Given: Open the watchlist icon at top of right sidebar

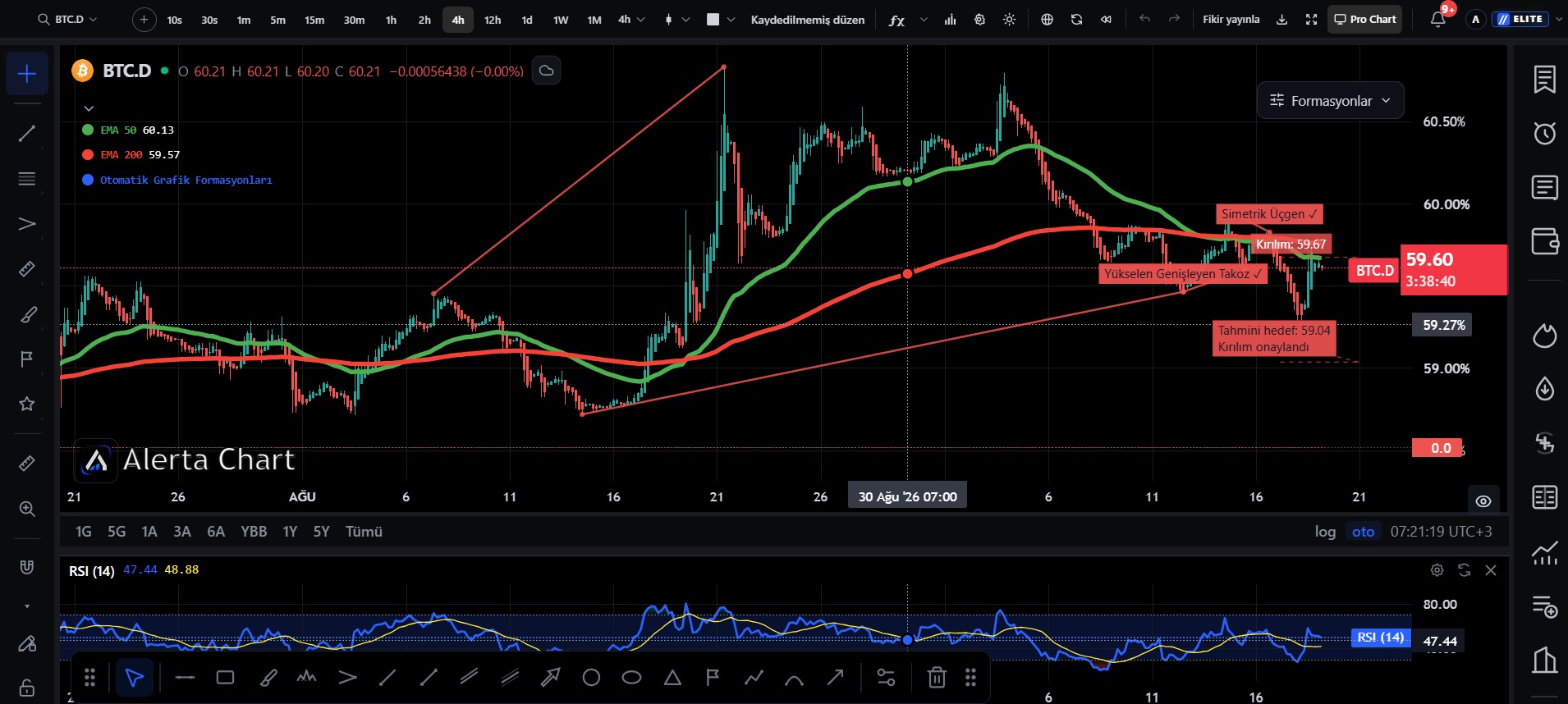Looking at the screenshot, I should pyautogui.click(x=1544, y=80).
